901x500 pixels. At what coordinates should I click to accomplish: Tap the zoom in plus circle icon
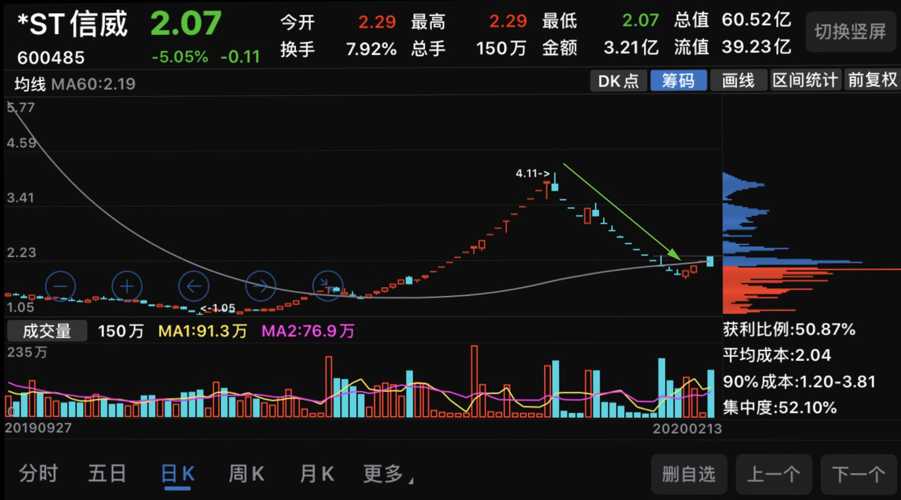(x=127, y=286)
